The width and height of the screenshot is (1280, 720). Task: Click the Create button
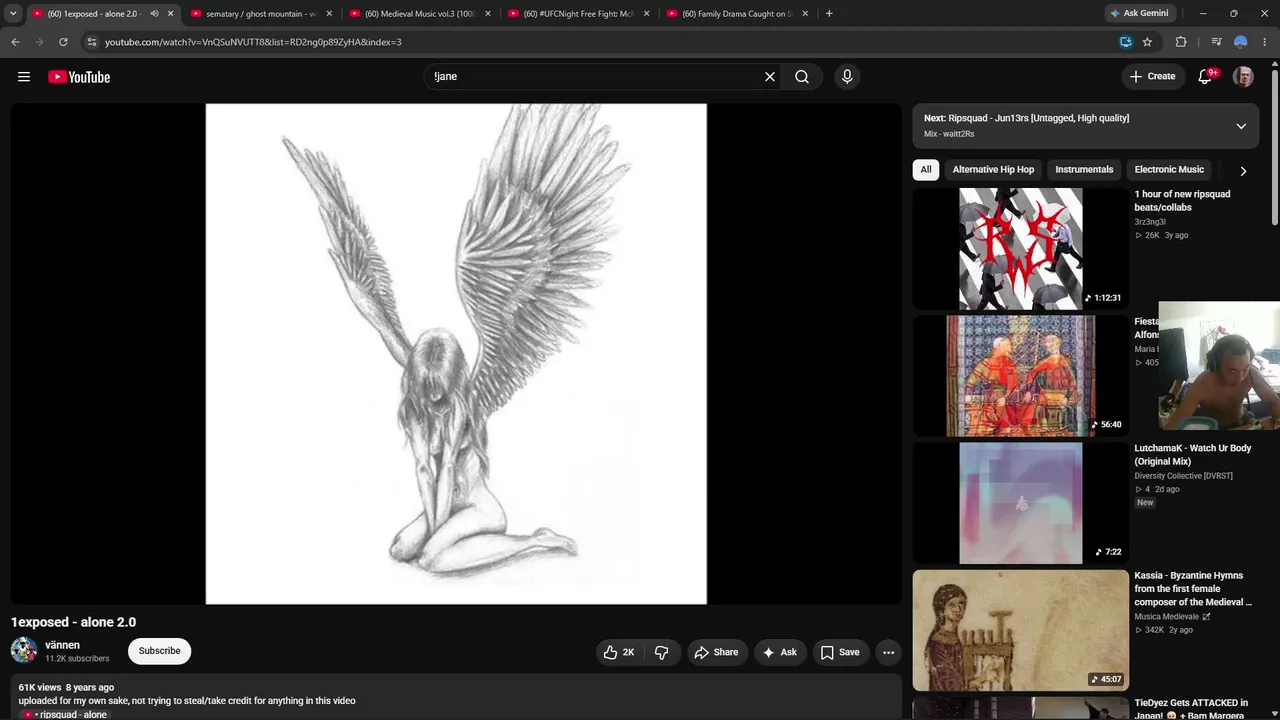click(x=1152, y=77)
